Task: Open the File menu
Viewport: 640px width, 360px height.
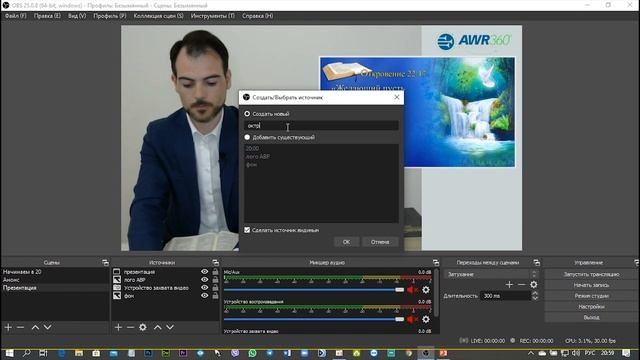Action: pos(16,16)
